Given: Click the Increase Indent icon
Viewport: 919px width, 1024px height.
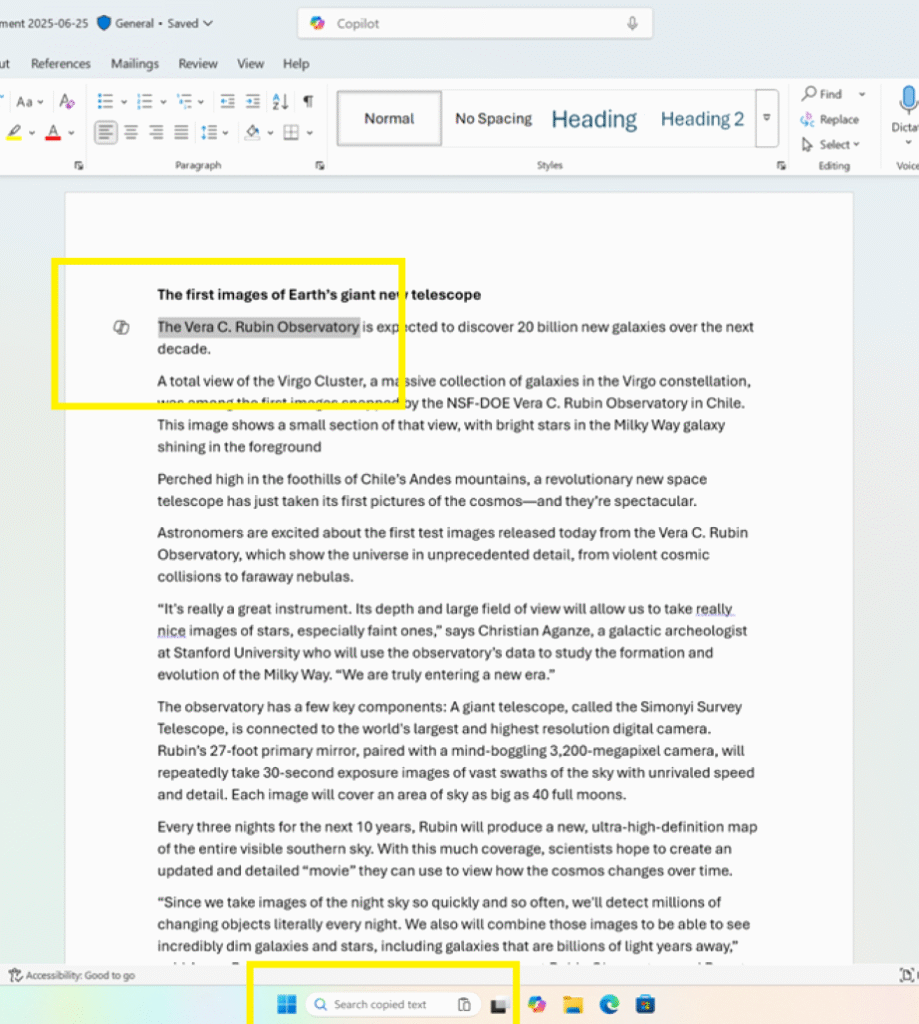Looking at the screenshot, I should (x=253, y=101).
